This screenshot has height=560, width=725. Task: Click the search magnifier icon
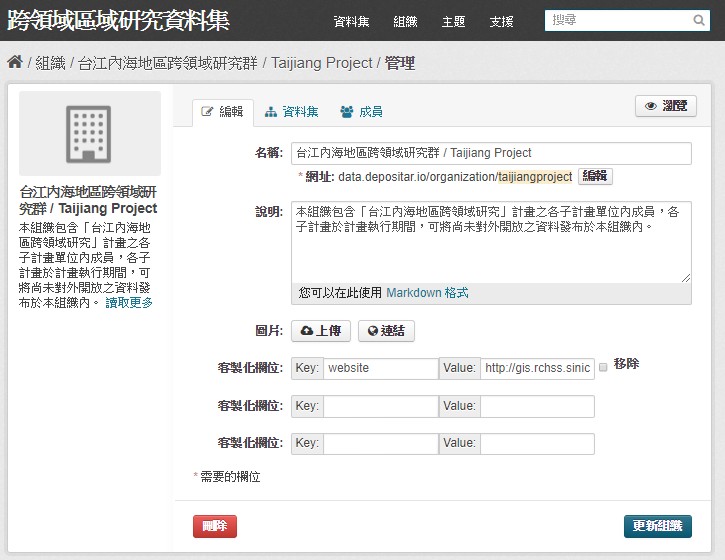(x=699, y=20)
